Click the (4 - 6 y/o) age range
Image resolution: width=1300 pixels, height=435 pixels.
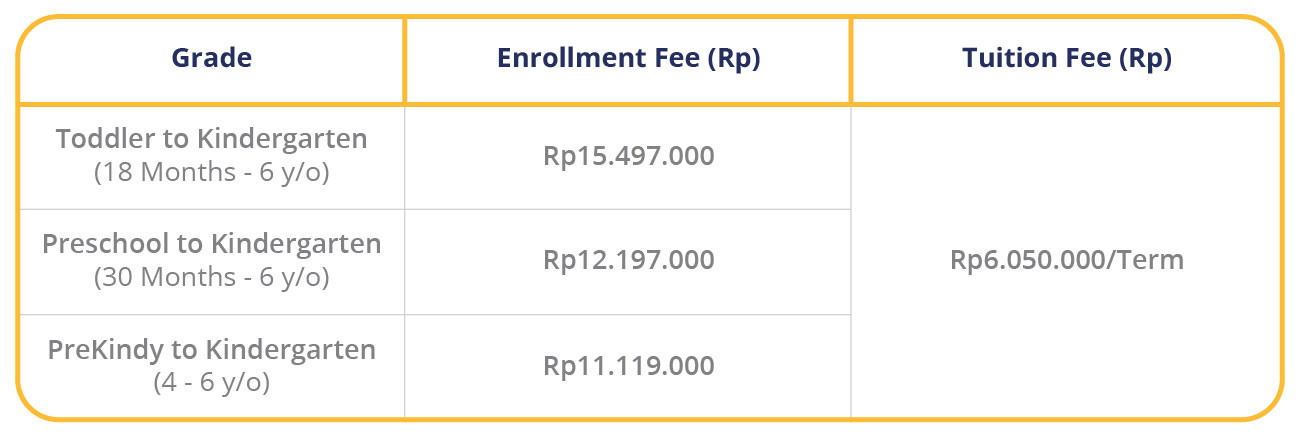click(x=211, y=382)
